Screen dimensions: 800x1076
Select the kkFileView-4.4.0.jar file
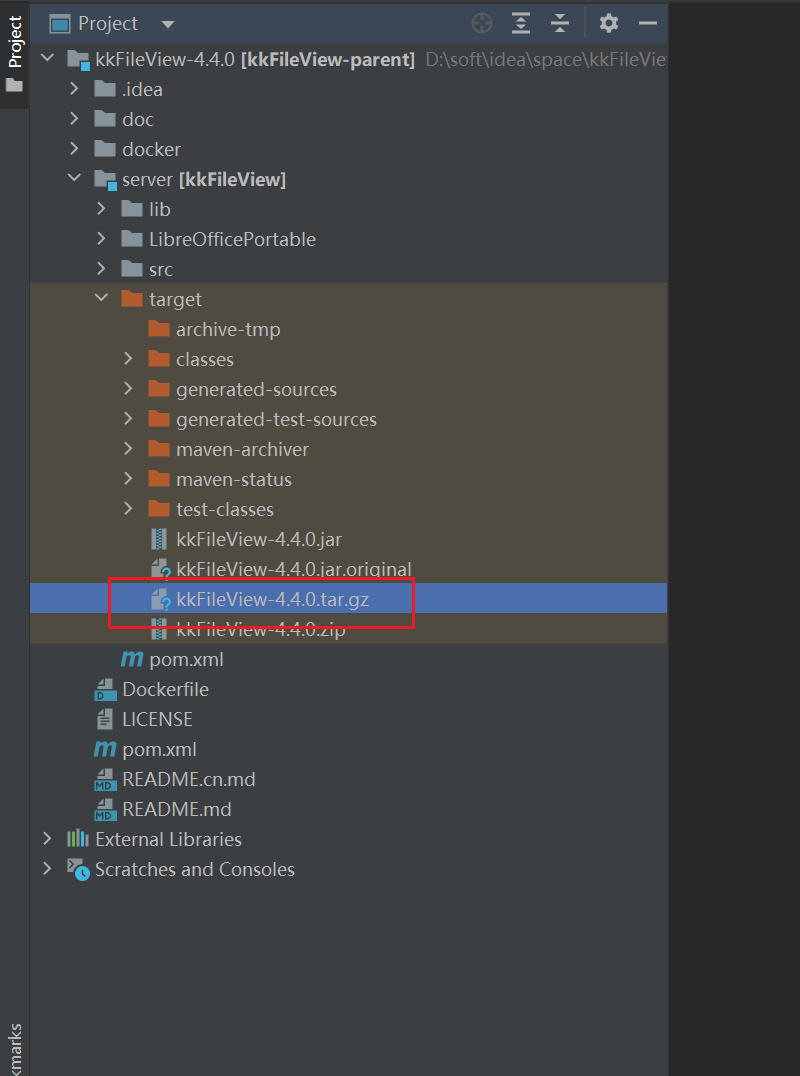[x=259, y=539]
